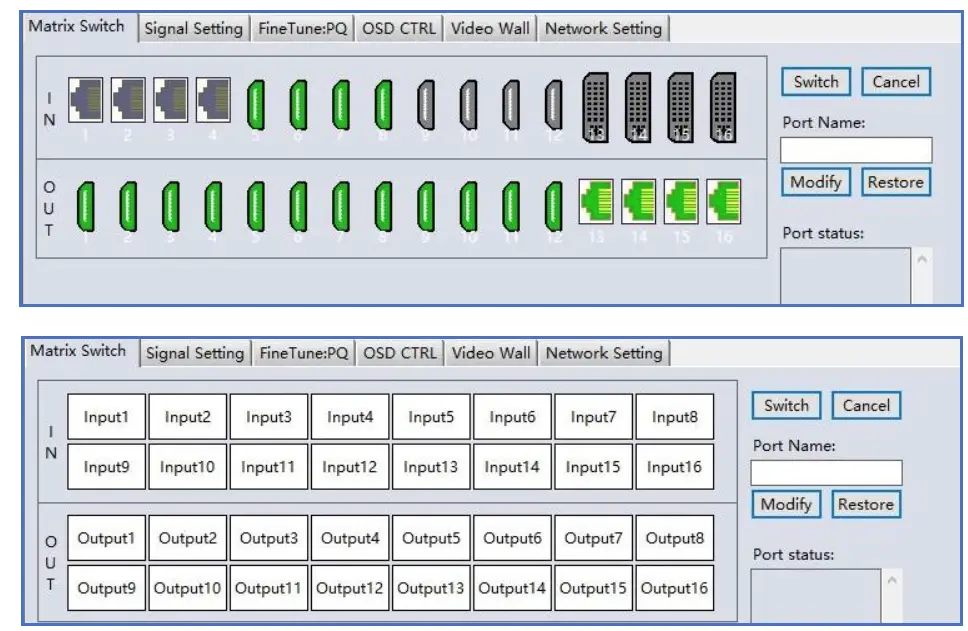
Task: Toggle the Input3 selection button
Action: pyautogui.click(x=269, y=417)
